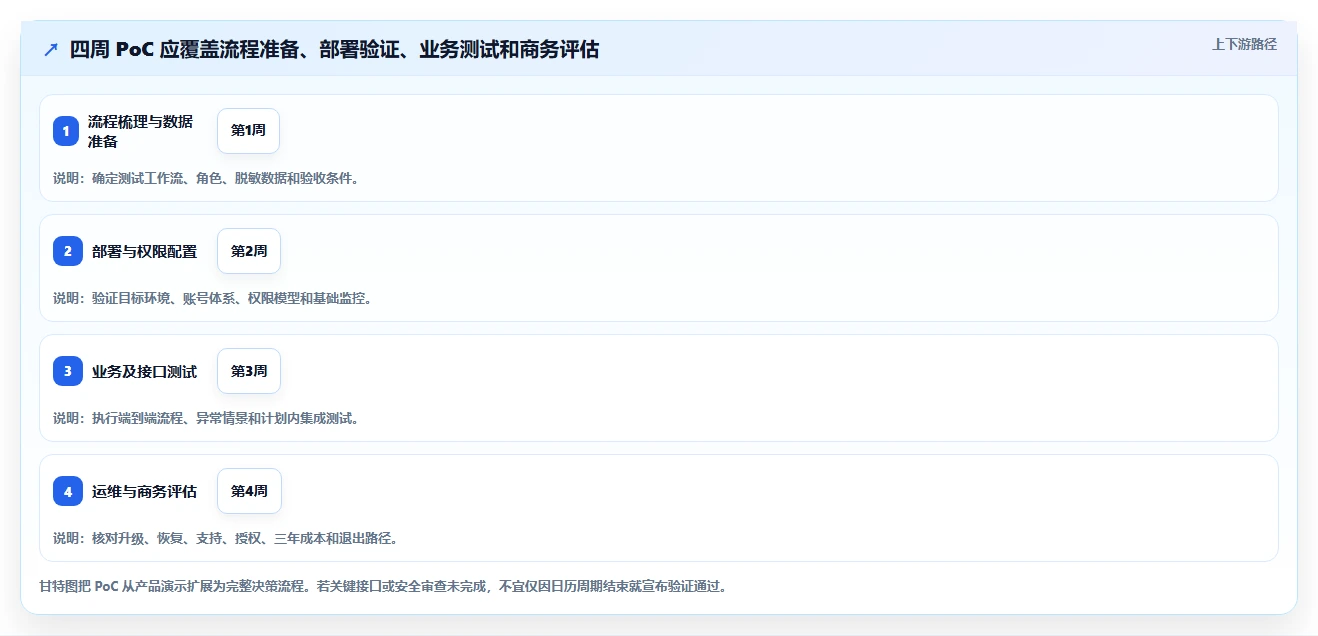This screenshot has height=636, width=1318.
Task: Click the 第4周 week tag
Action: pos(249,491)
